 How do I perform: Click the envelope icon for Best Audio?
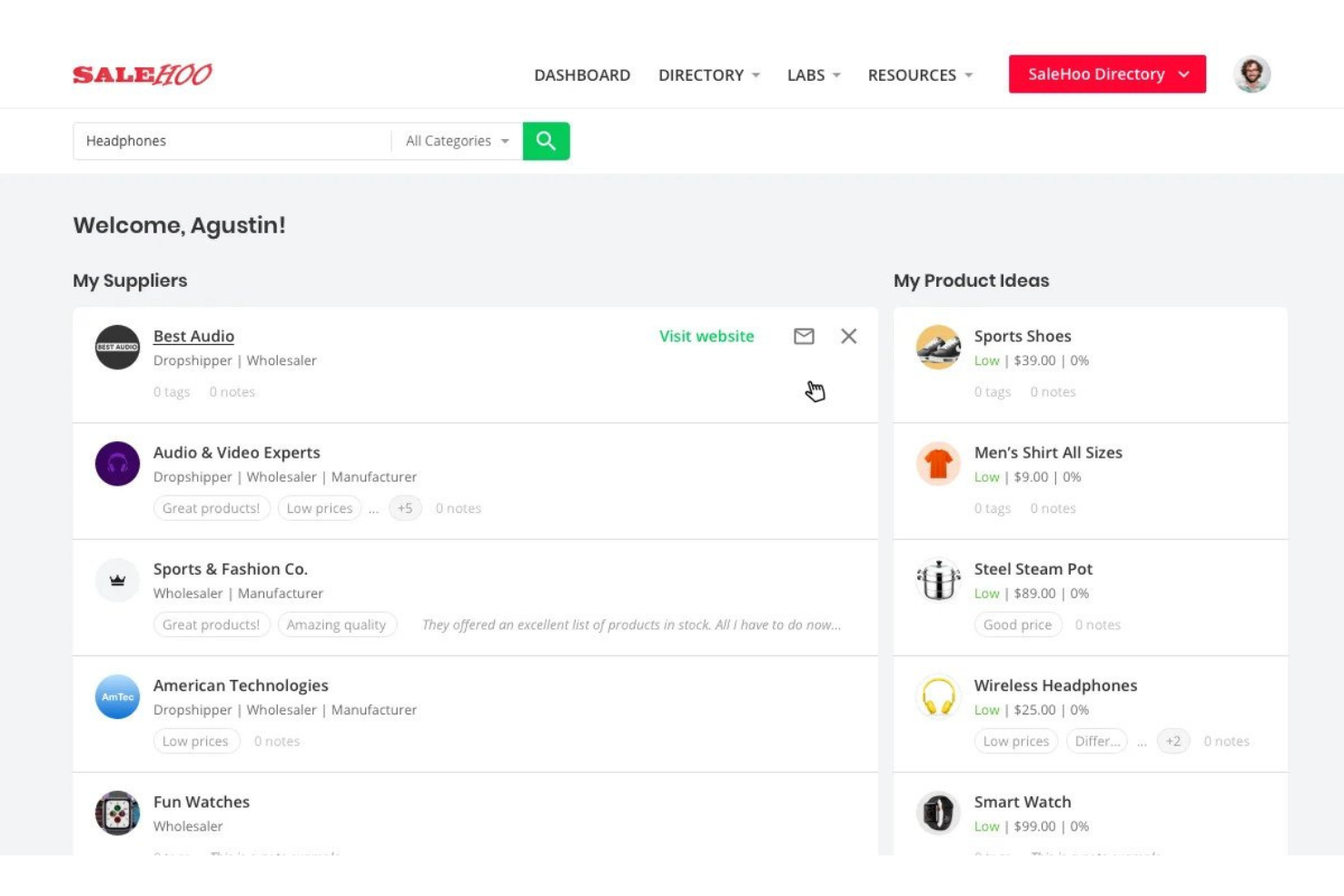(804, 336)
